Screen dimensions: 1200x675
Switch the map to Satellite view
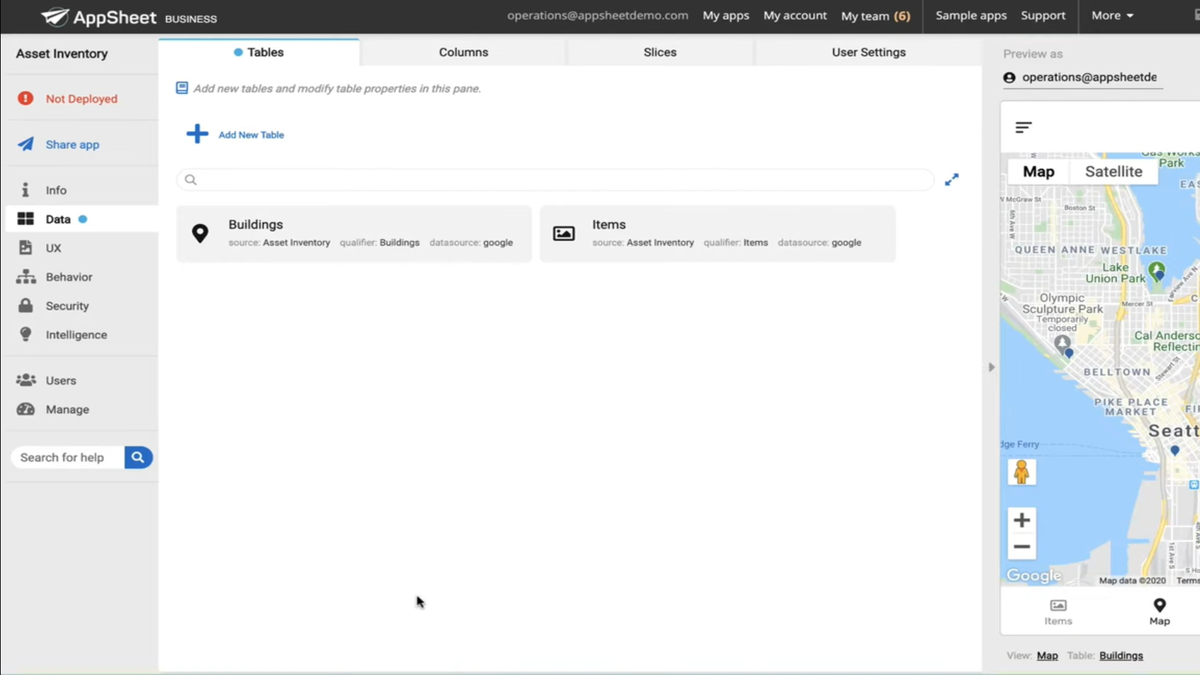pyautogui.click(x=1113, y=171)
